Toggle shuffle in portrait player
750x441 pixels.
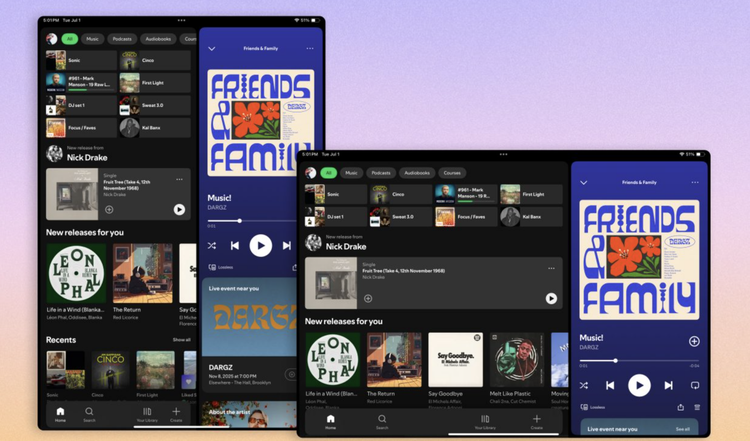coord(212,245)
